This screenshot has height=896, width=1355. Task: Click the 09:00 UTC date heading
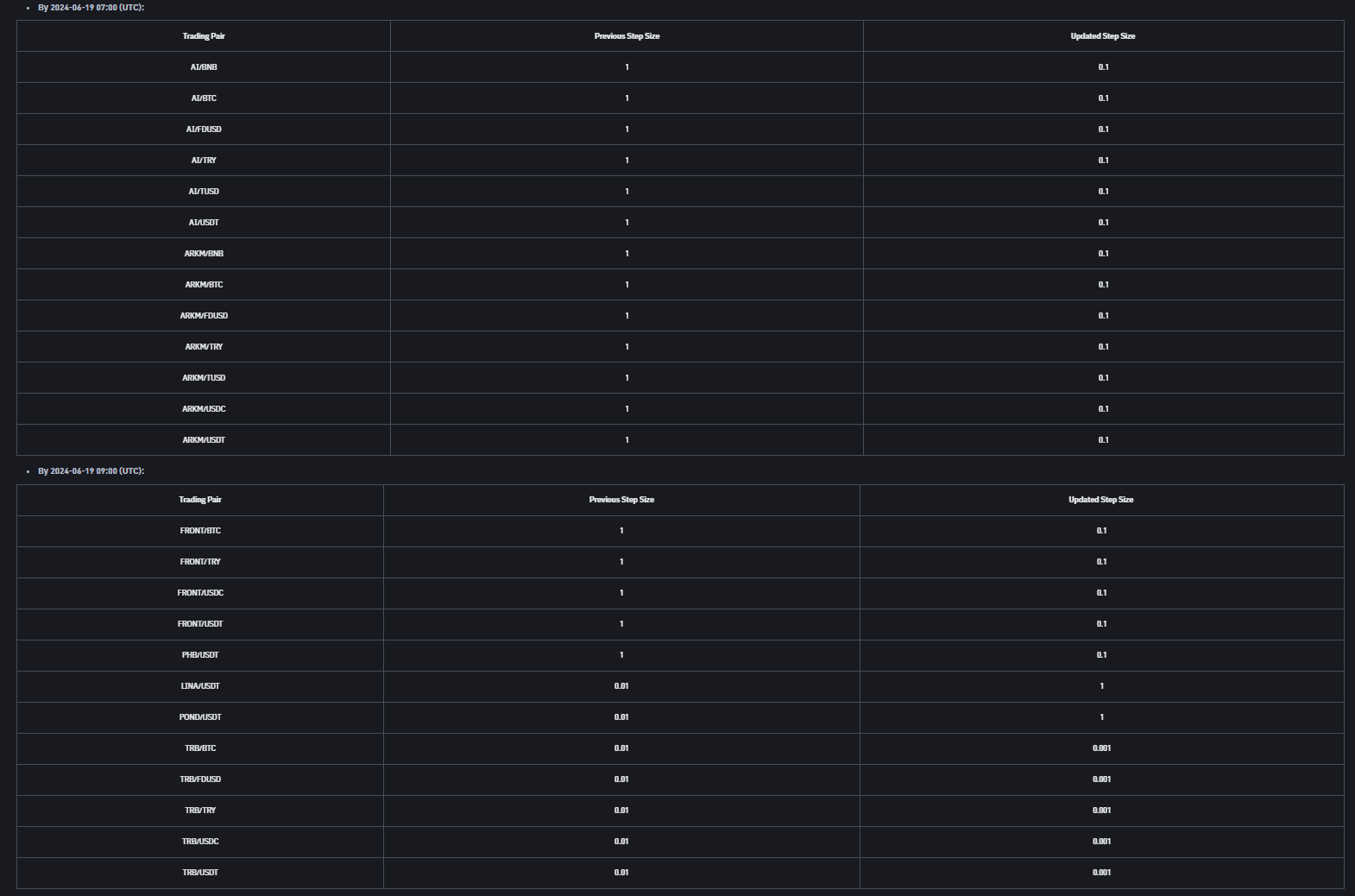(91, 471)
